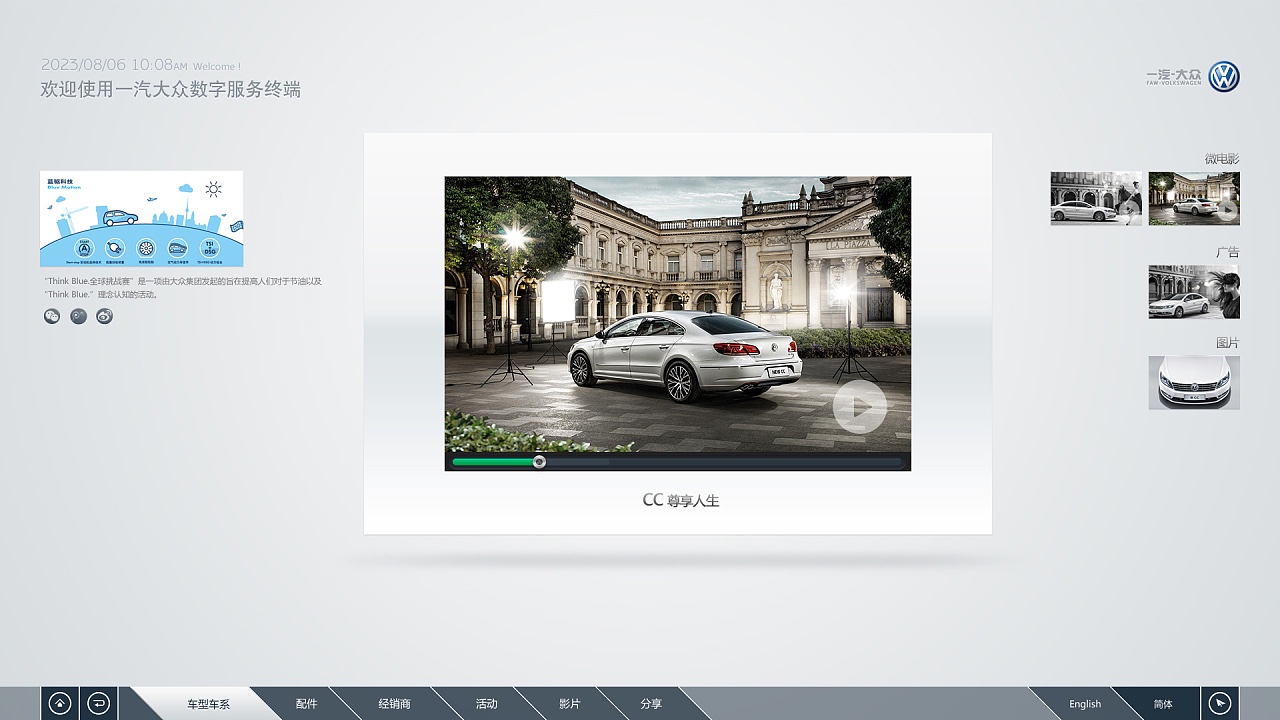This screenshot has width=1280, height=720.
Task: Open the 图片 front-view car thumbnail
Action: coord(1194,382)
